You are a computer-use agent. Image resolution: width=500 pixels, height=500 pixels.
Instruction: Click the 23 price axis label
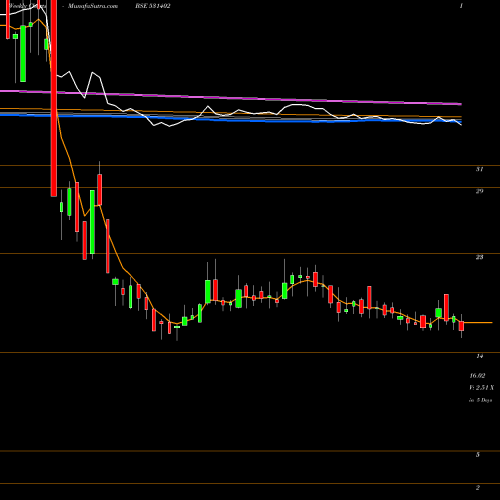(x=479, y=257)
